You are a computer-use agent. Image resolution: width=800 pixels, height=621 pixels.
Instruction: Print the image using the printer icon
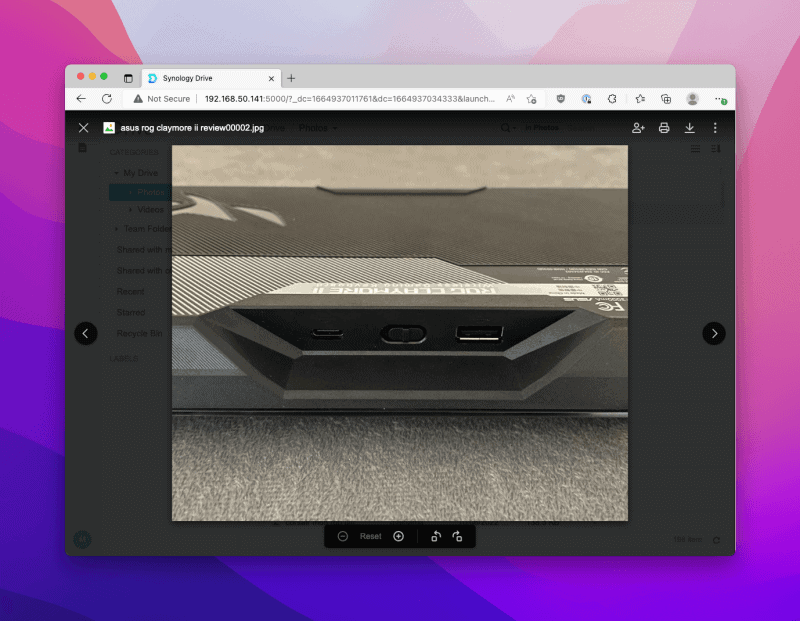(x=664, y=128)
